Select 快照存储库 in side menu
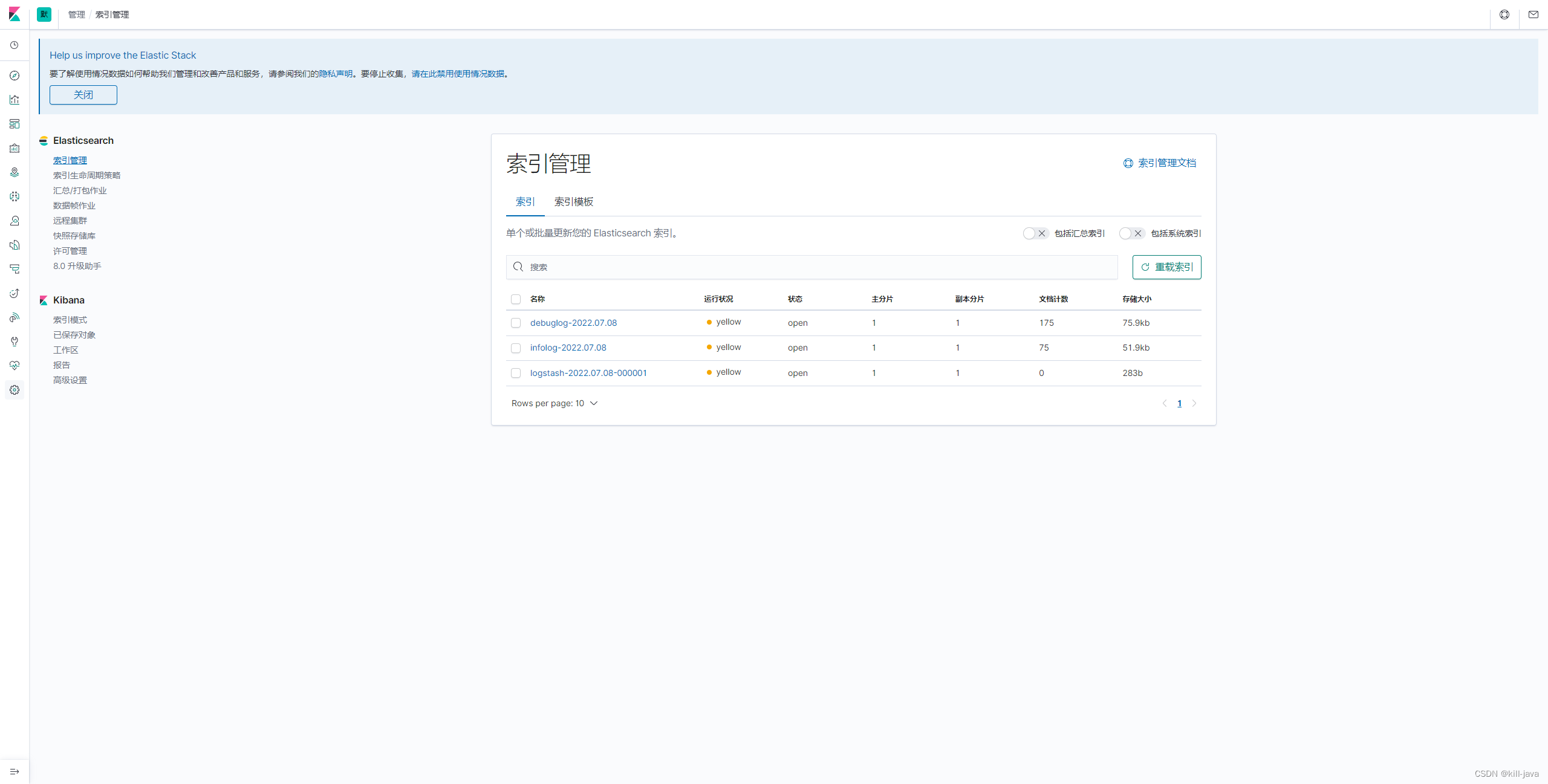This screenshot has width=1548, height=784. [74, 236]
